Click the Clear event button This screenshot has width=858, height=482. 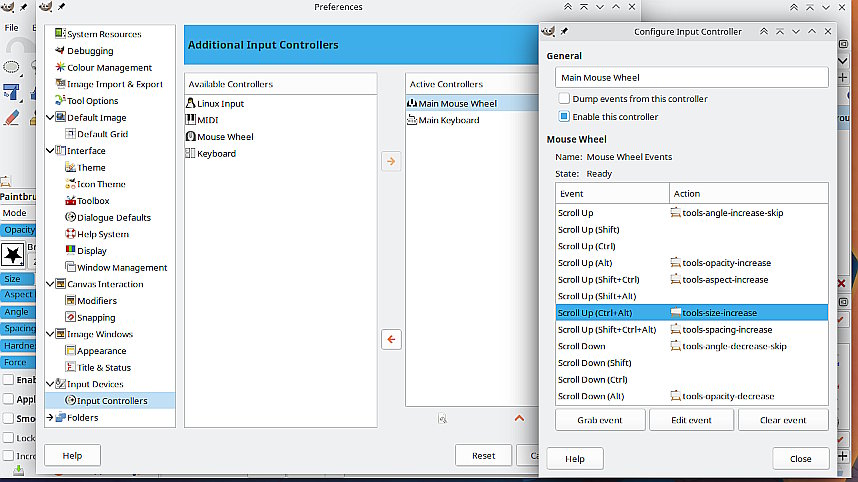tap(783, 420)
